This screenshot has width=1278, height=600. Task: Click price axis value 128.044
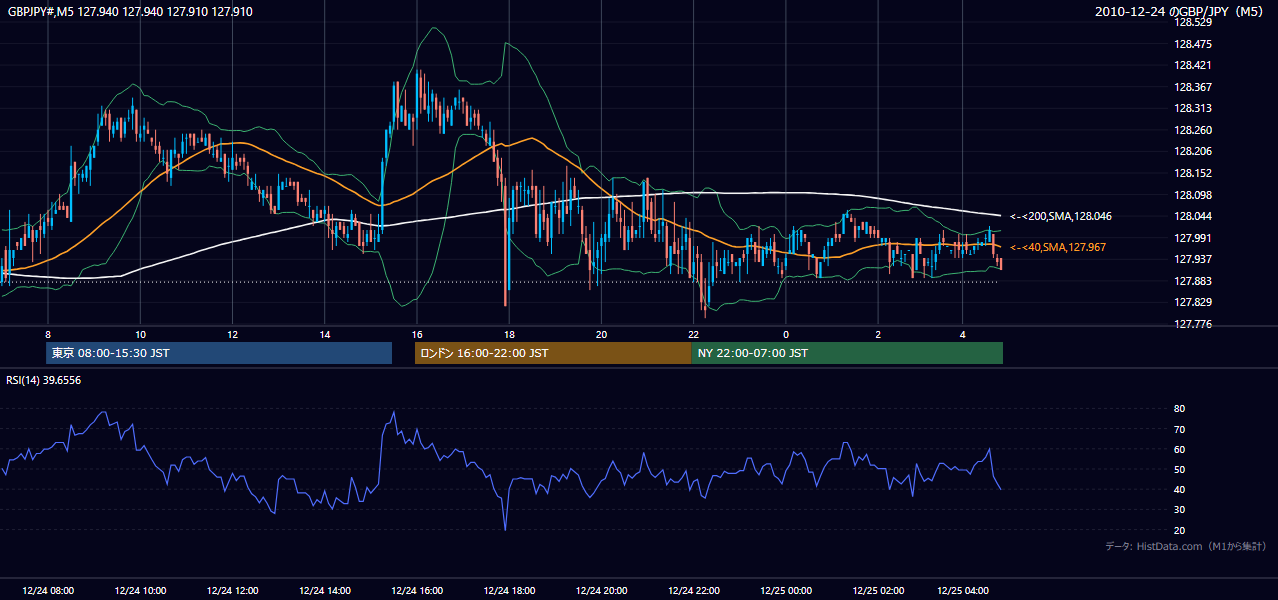[x=1193, y=216]
